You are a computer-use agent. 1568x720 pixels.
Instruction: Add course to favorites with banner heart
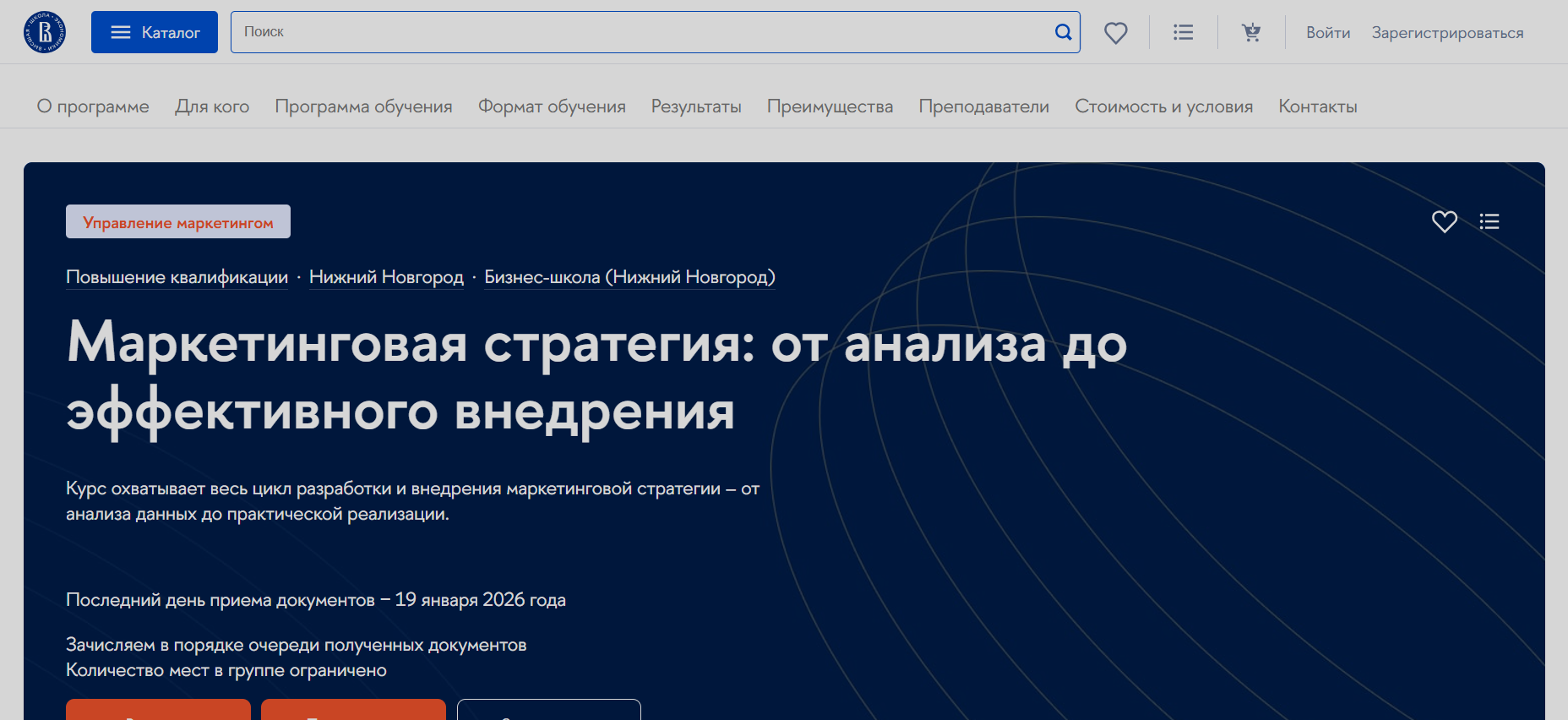[1445, 221]
